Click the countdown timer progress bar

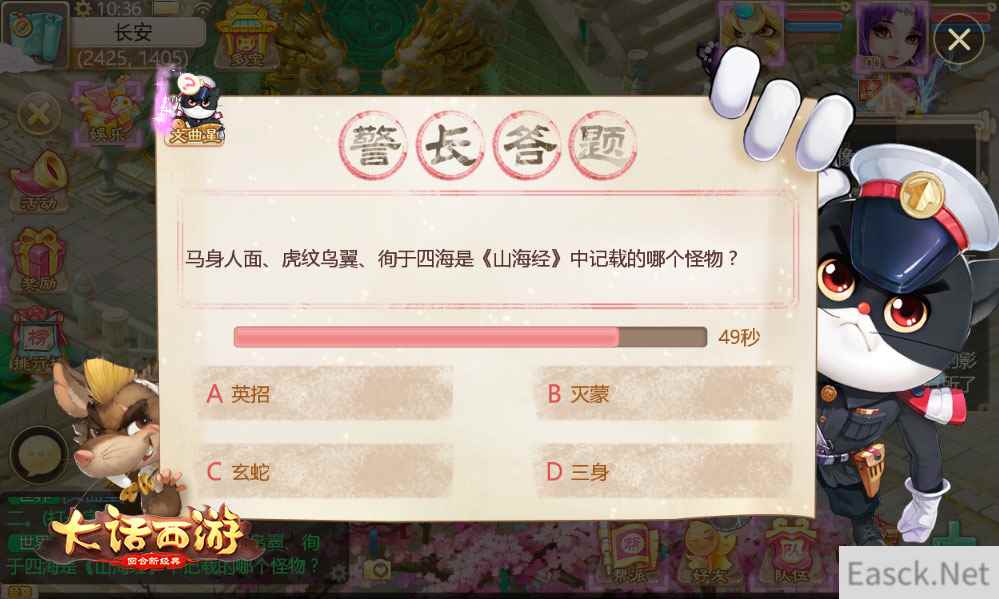[470, 336]
